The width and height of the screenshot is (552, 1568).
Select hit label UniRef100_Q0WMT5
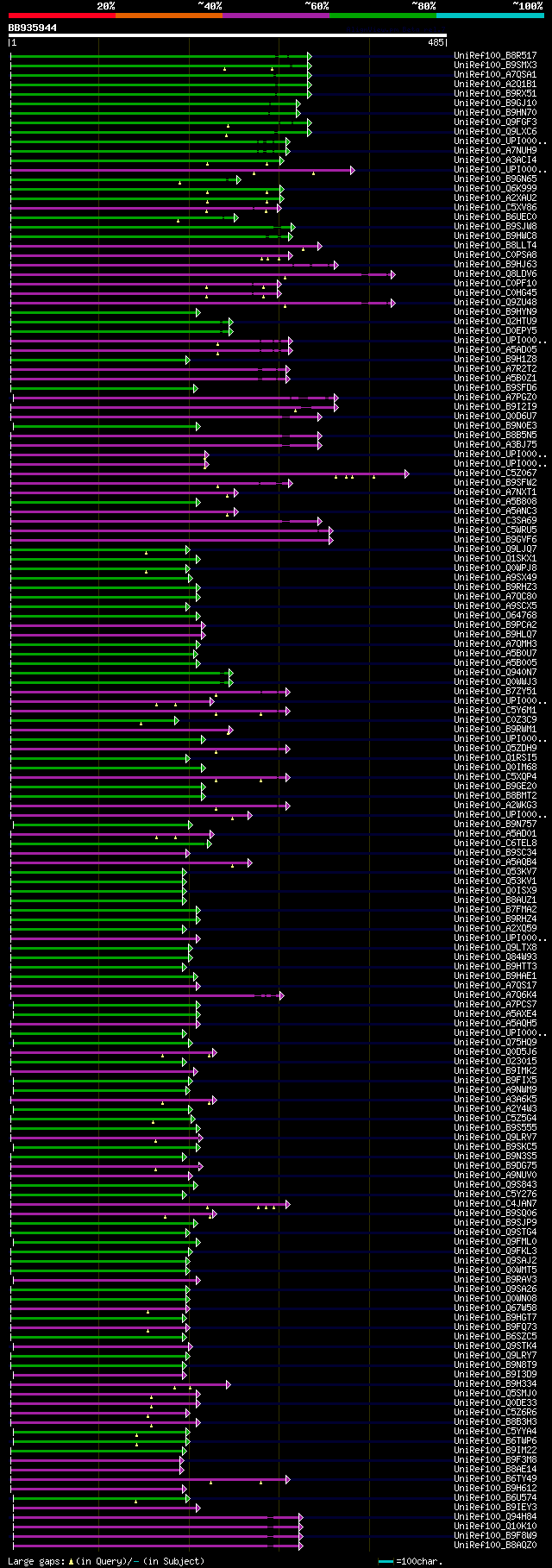coord(495,1270)
